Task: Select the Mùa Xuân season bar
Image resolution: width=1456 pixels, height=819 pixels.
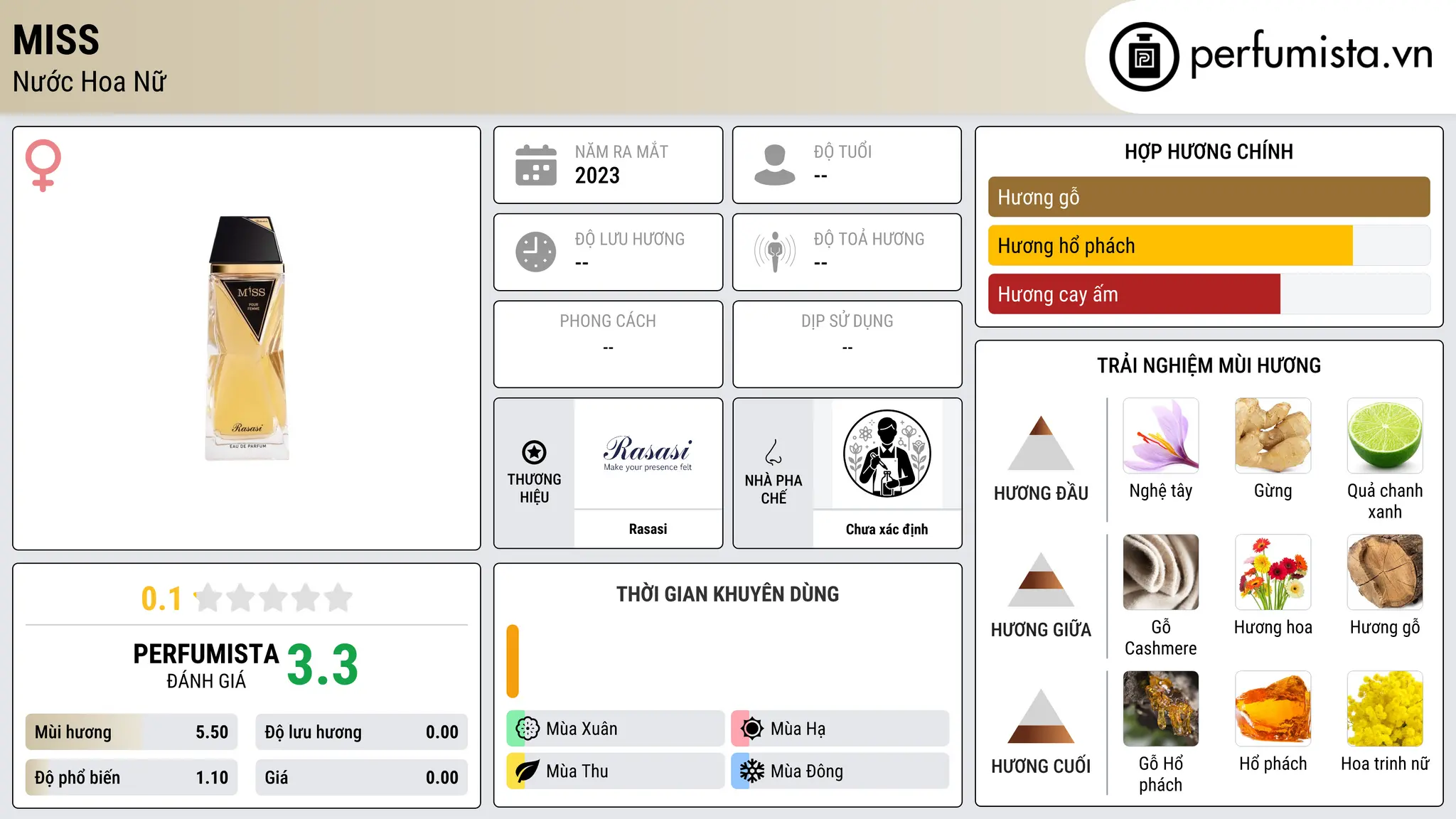Action: pyautogui.click(x=615, y=729)
